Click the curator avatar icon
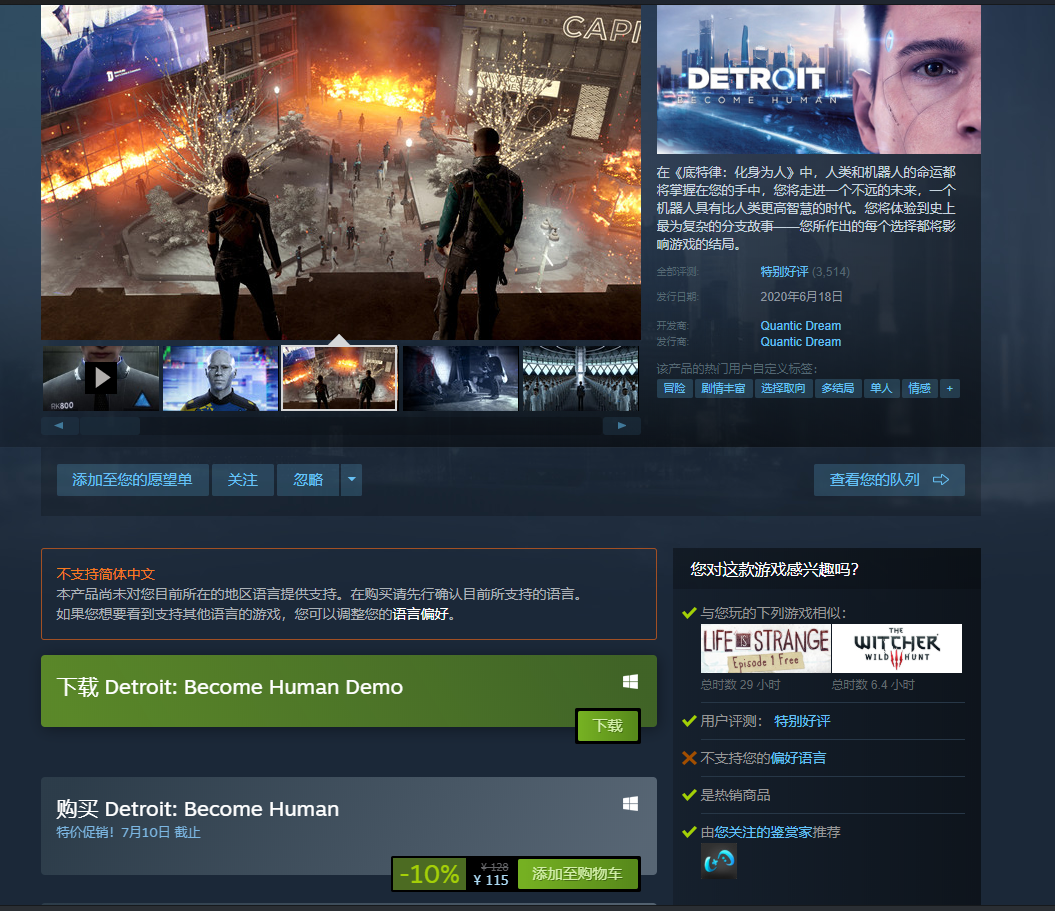The image size is (1055, 911). (x=719, y=861)
